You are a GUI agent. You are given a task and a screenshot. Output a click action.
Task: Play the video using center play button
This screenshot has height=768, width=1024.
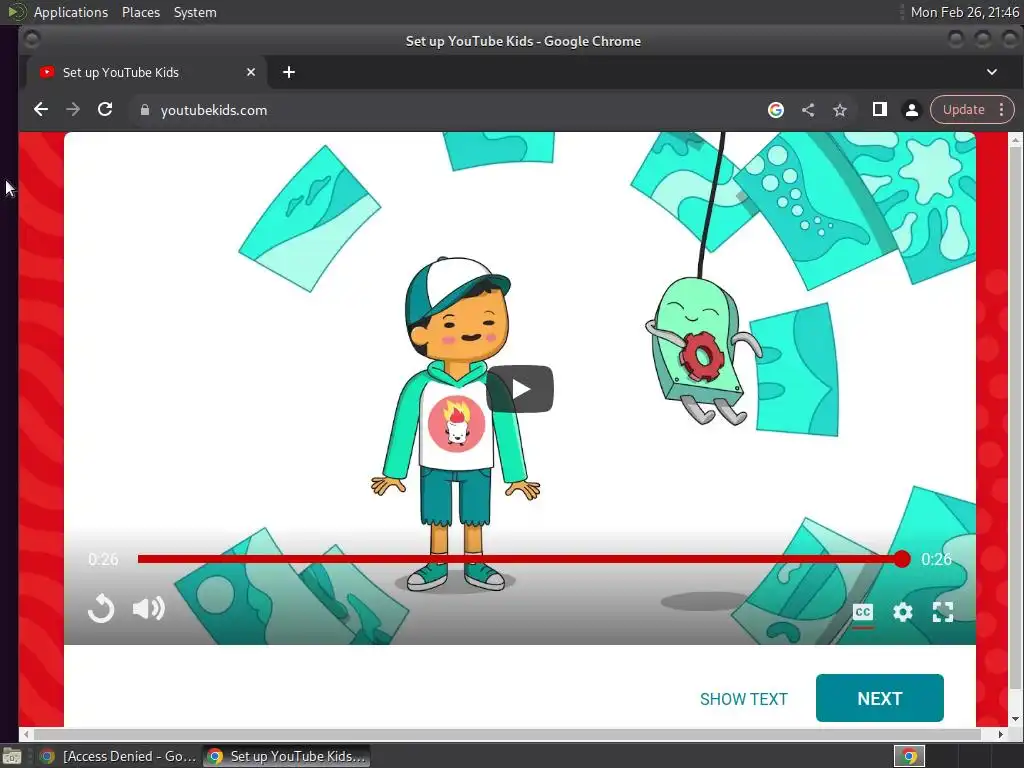520,389
